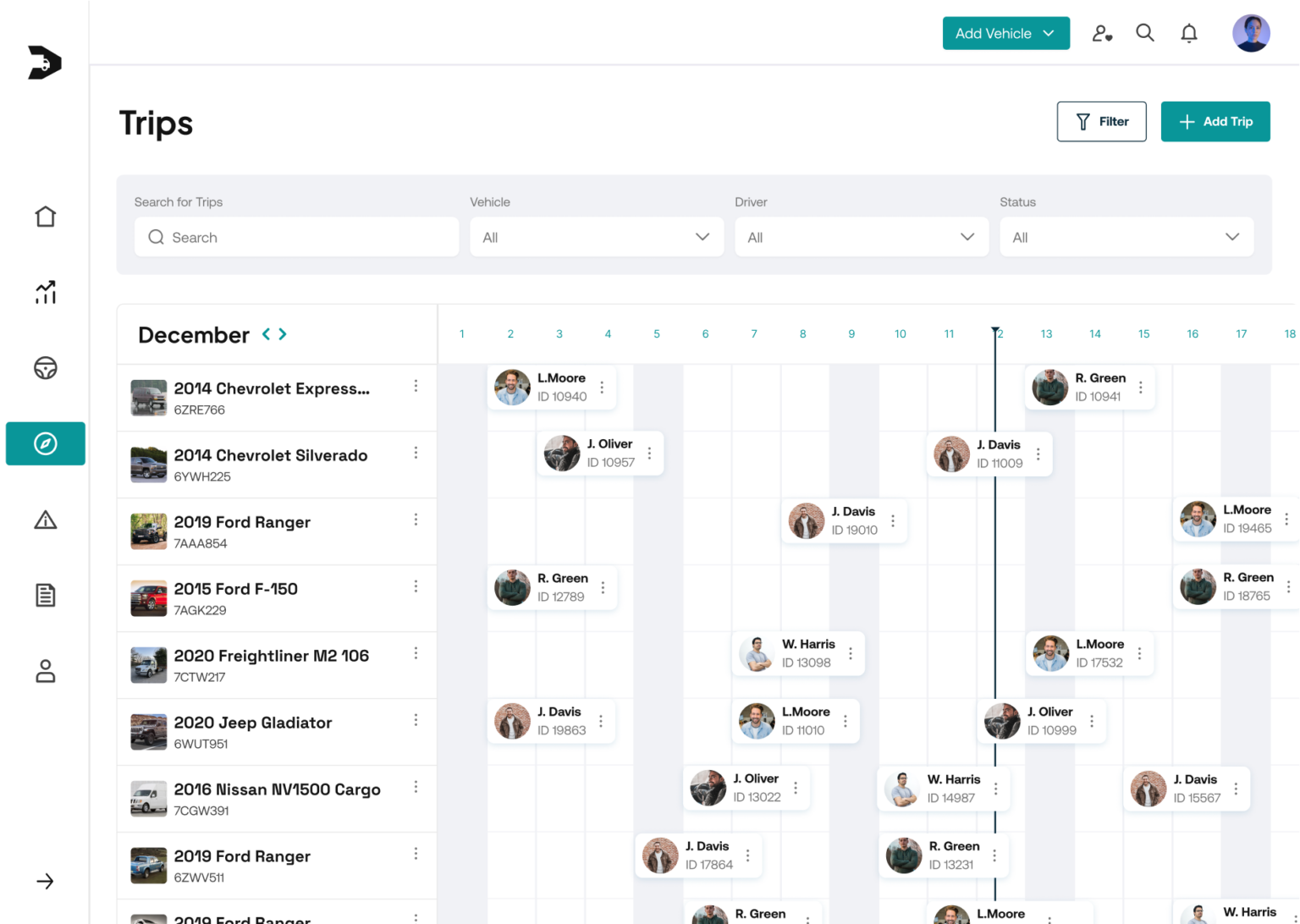
Task: Open options menu for L.Moore trip 10940
Action: pos(602,388)
